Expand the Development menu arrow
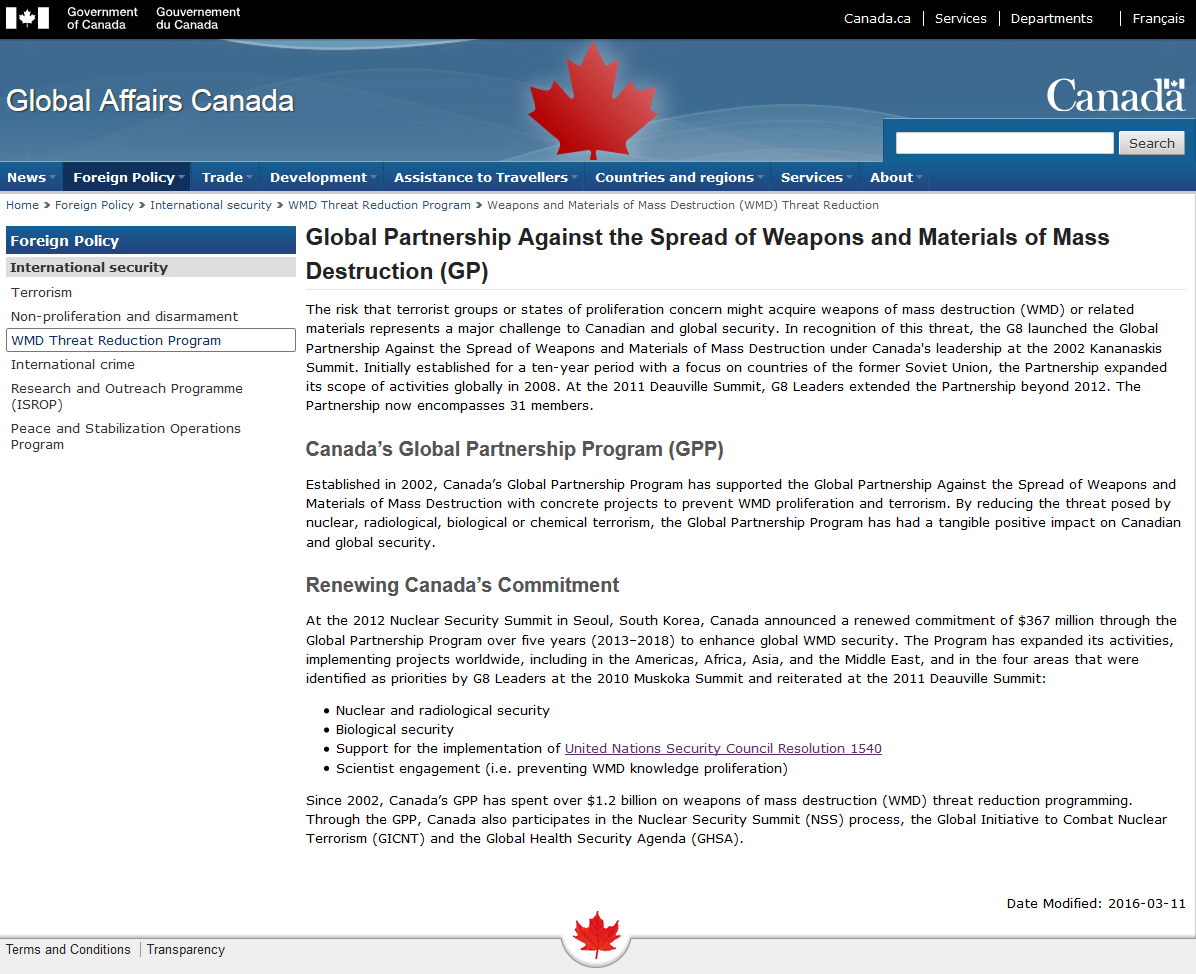This screenshot has width=1196, height=974. pos(374,178)
